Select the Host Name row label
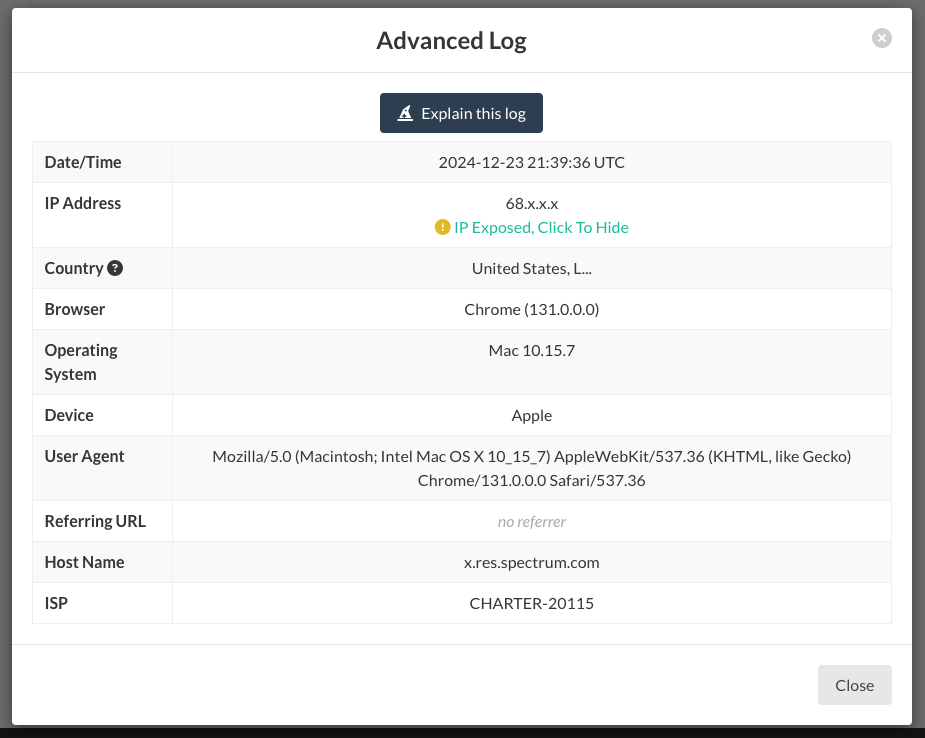Viewport: 925px width, 738px height. tap(84, 562)
